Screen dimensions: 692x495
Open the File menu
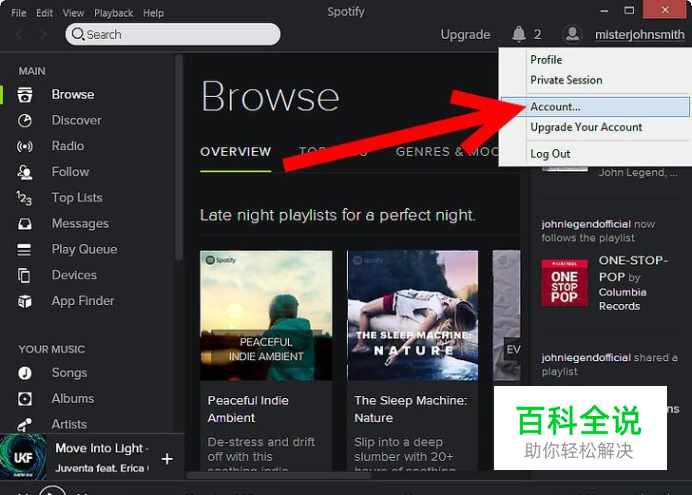pos(19,13)
